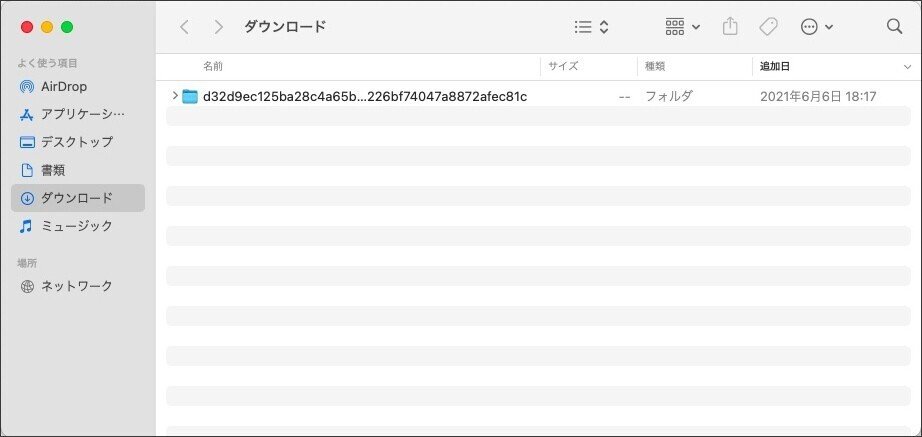Click the フォルダ kind cell

click(x=669, y=96)
